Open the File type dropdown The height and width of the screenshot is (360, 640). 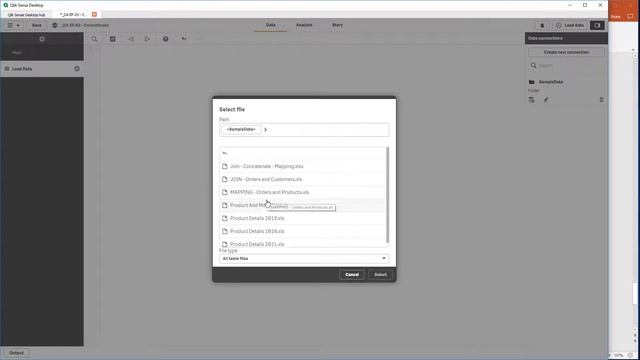(304, 258)
